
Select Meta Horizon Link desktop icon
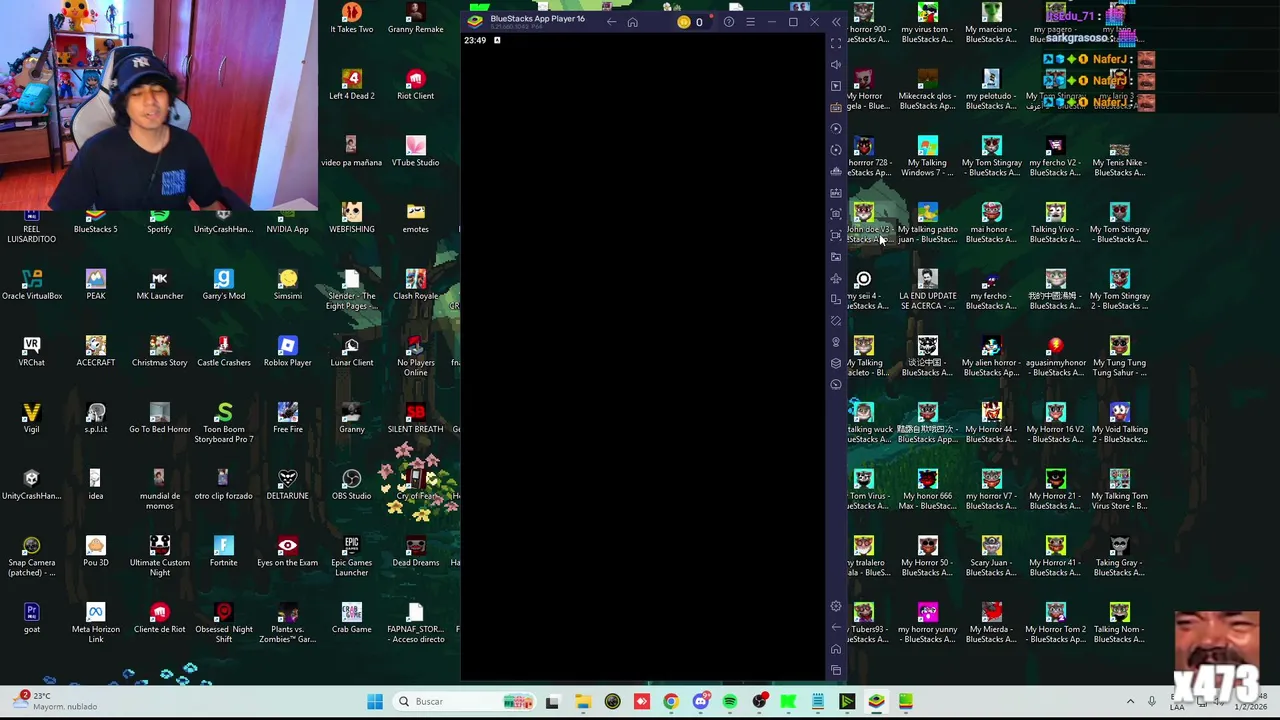click(96, 623)
